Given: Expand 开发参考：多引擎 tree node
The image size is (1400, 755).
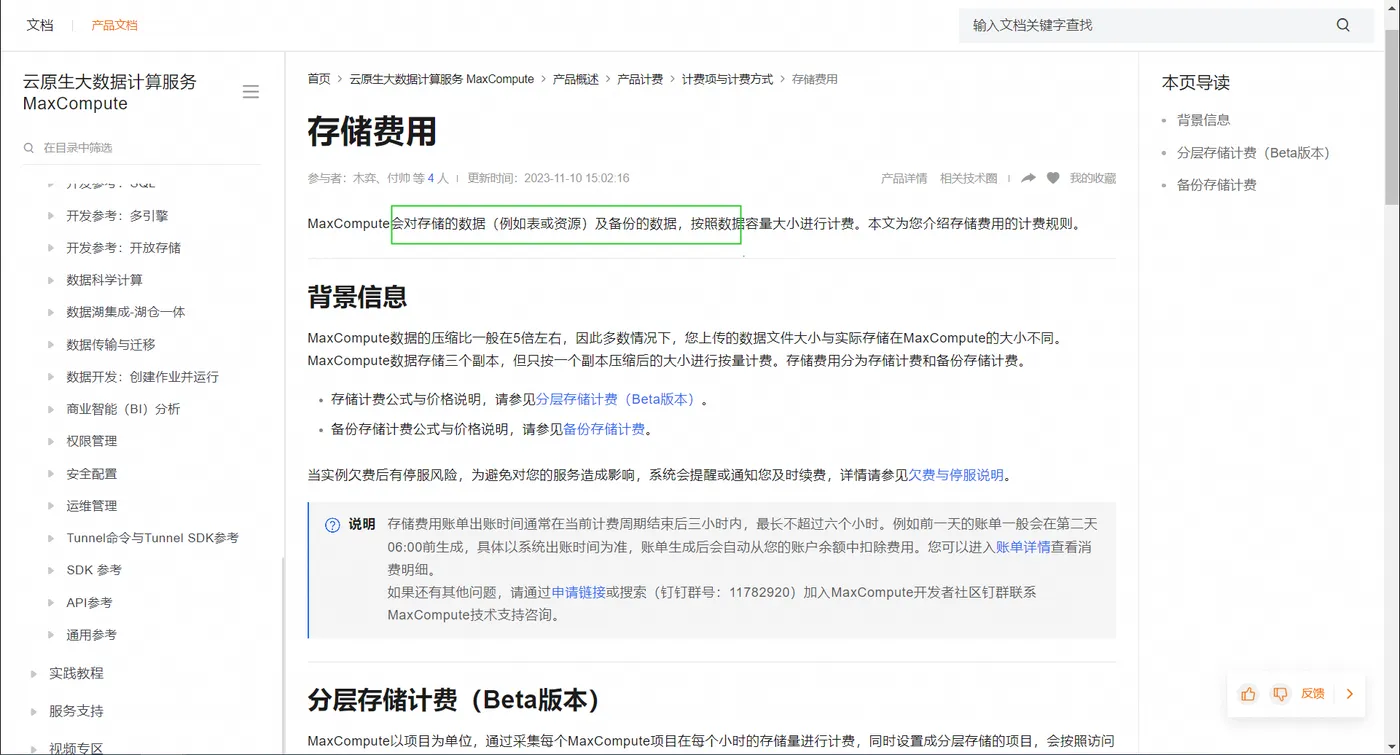Looking at the screenshot, I should point(51,215).
